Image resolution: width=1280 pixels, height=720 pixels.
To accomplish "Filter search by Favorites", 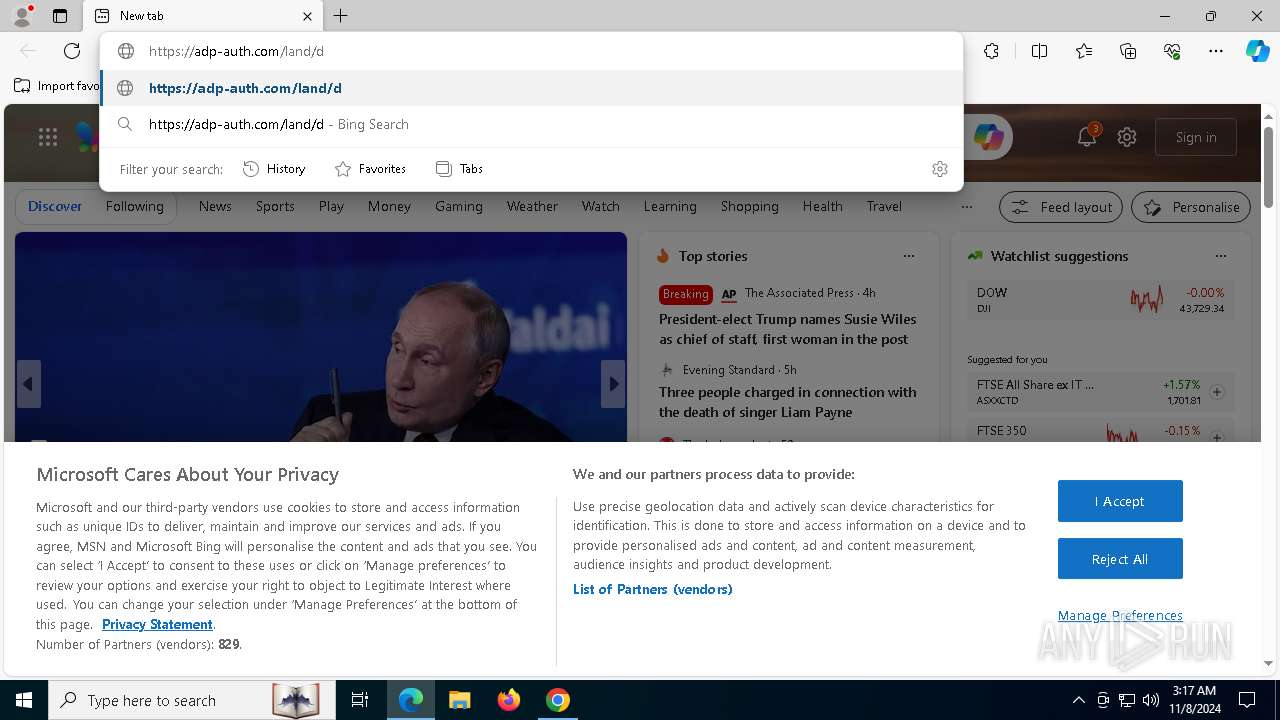I will [x=370, y=169].
